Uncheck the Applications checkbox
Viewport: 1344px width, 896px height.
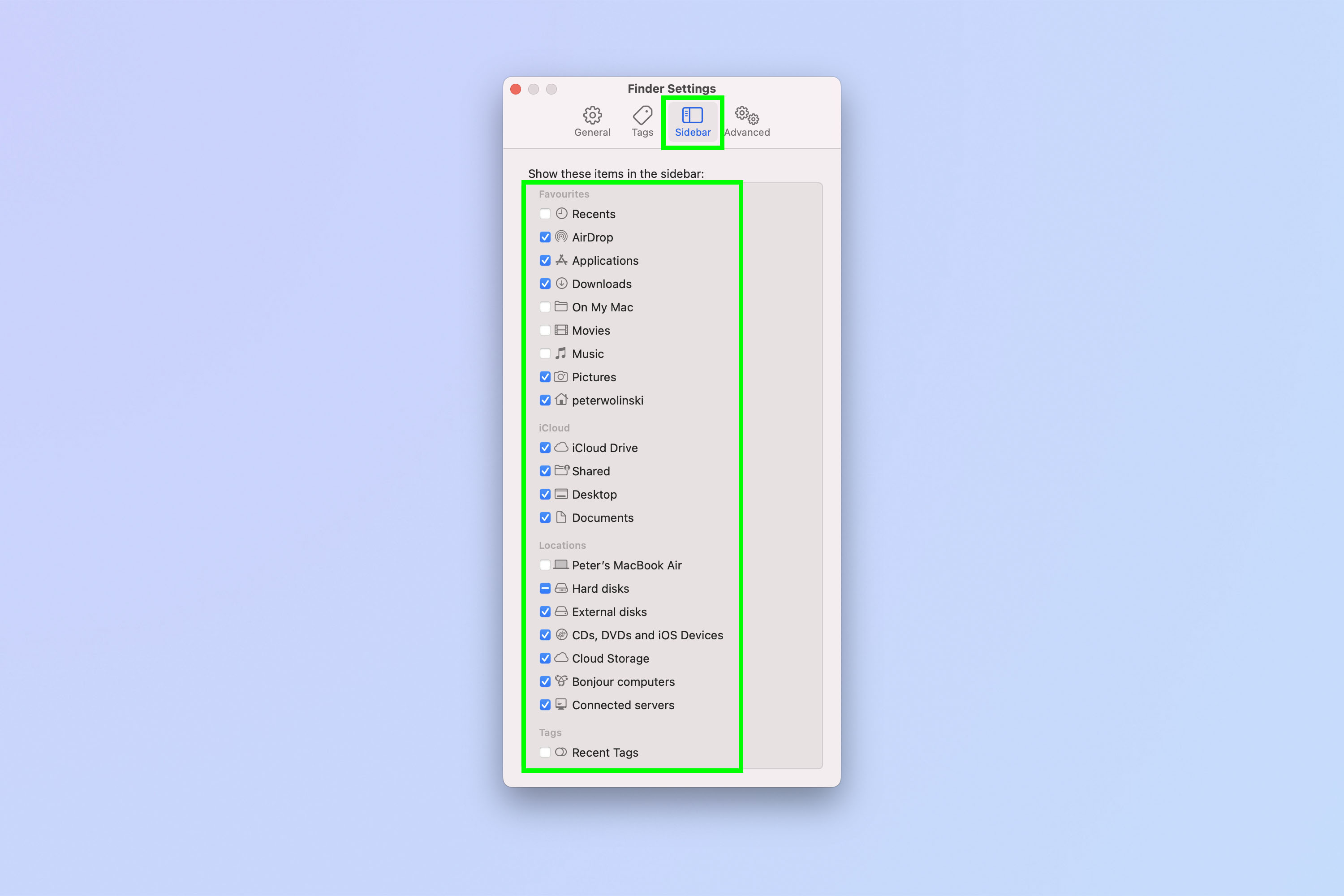click(x=545, y=261)
